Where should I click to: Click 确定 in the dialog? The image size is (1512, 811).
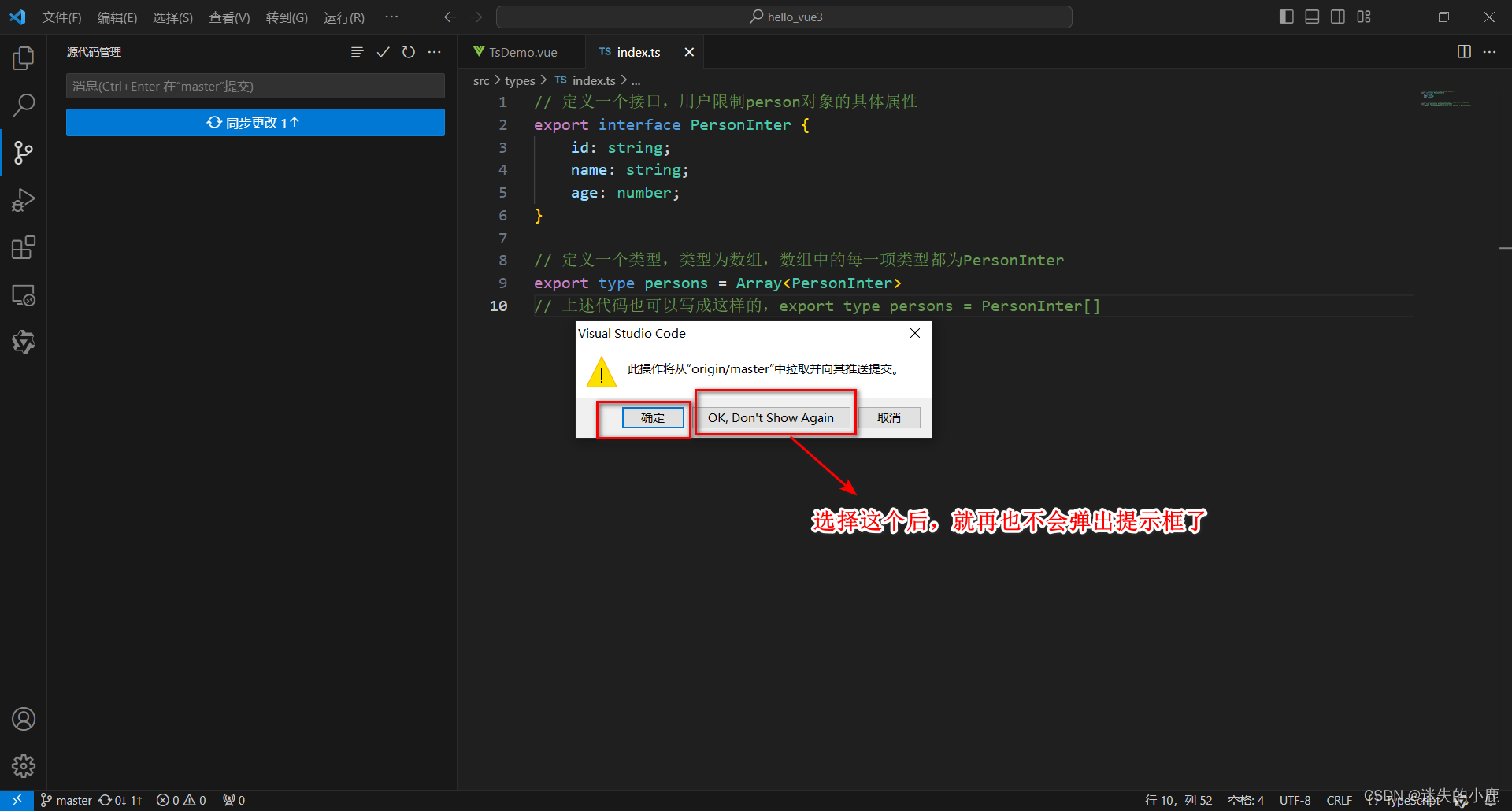coord(653,417)
